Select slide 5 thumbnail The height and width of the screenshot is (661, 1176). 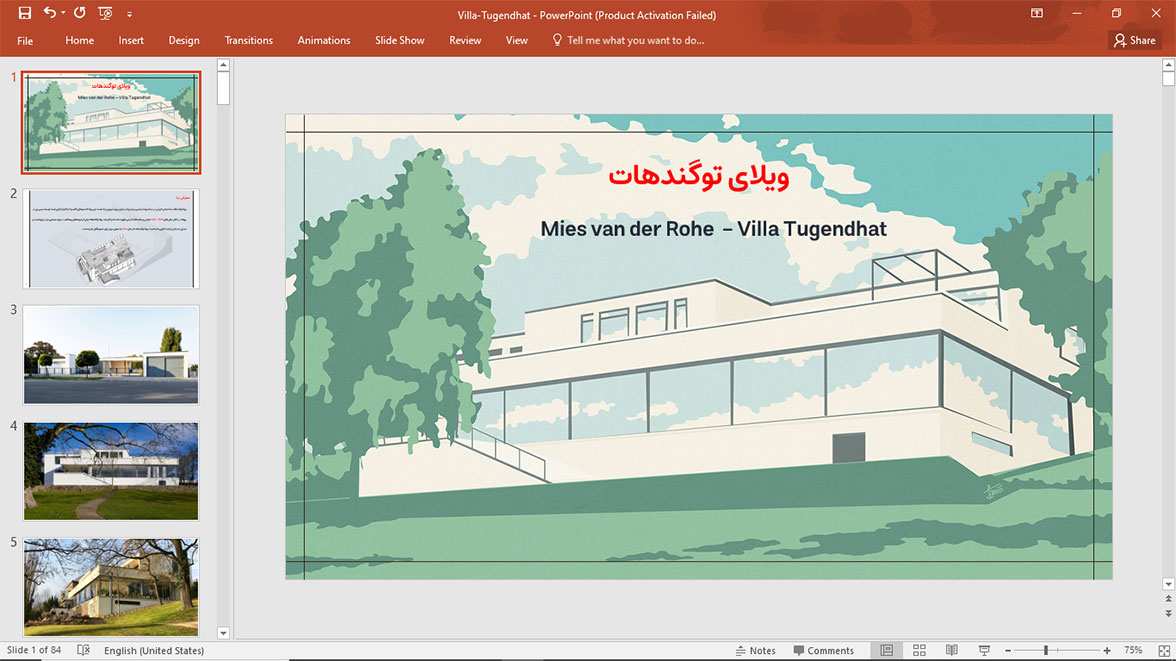[111, 587]
